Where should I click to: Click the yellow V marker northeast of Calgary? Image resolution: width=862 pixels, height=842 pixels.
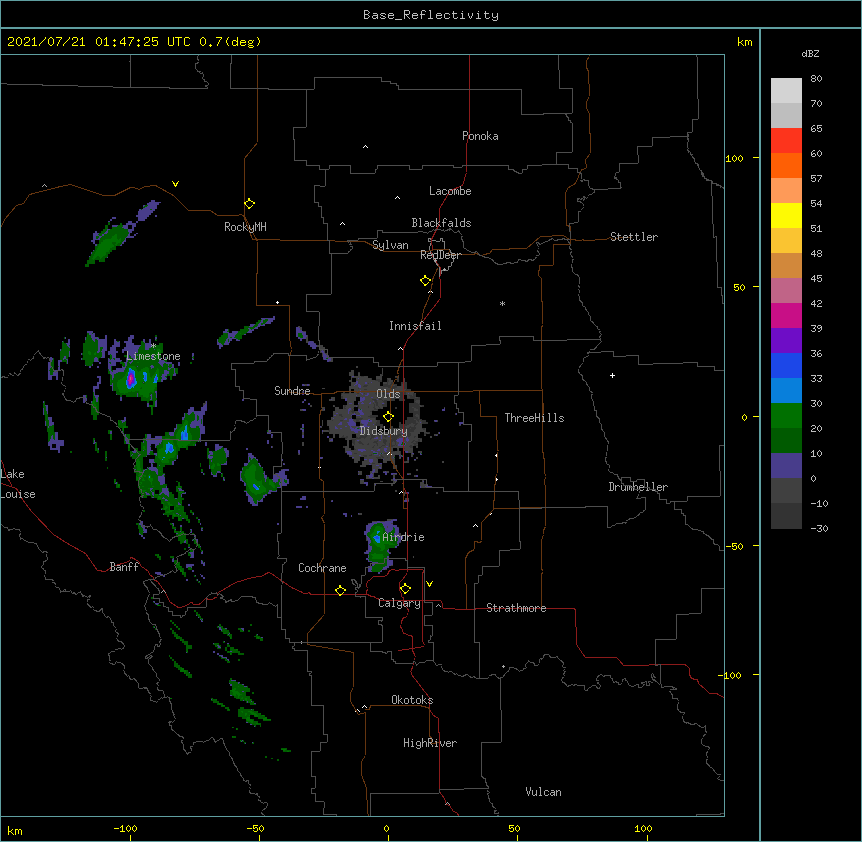(x=429, y=584)
